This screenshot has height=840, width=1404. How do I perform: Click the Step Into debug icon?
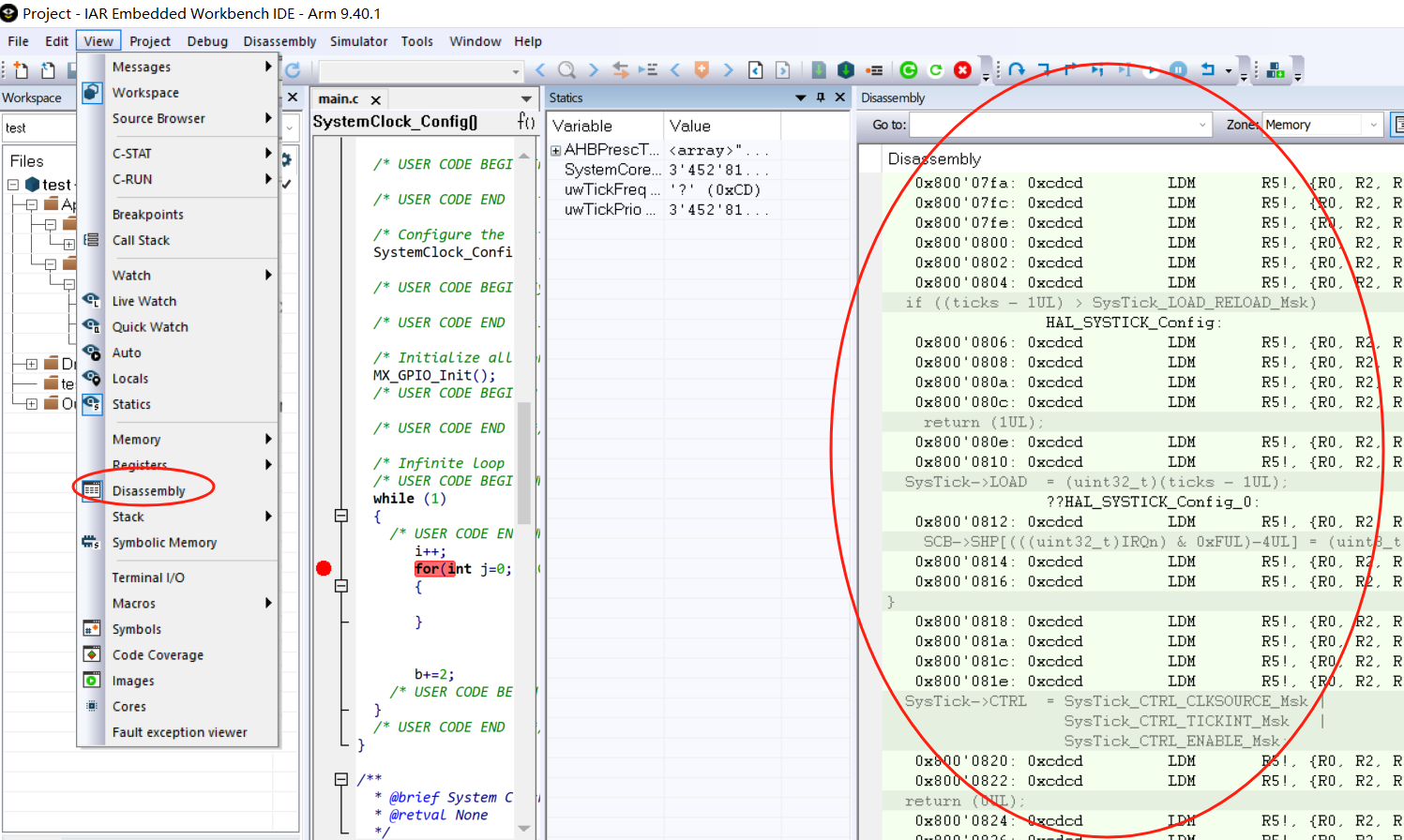point(1044,69)
